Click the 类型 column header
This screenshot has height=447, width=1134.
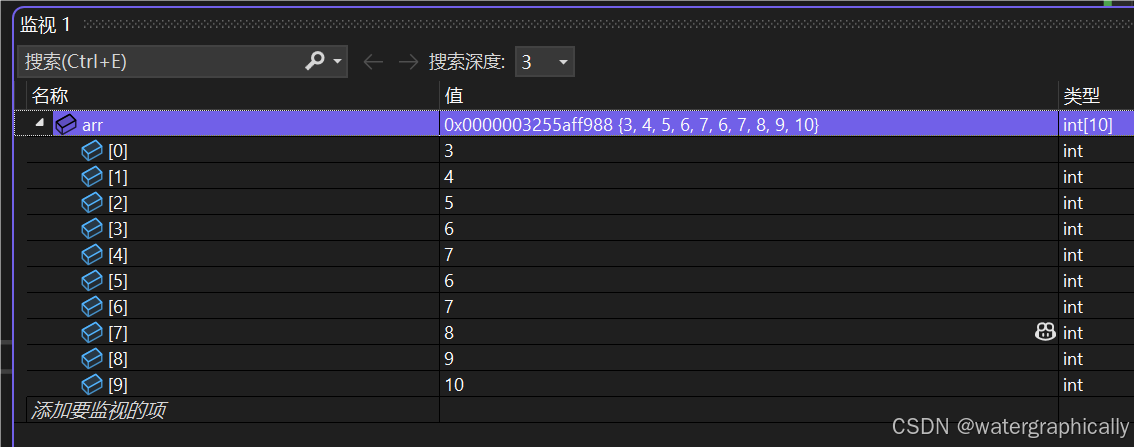[1096, 95]
